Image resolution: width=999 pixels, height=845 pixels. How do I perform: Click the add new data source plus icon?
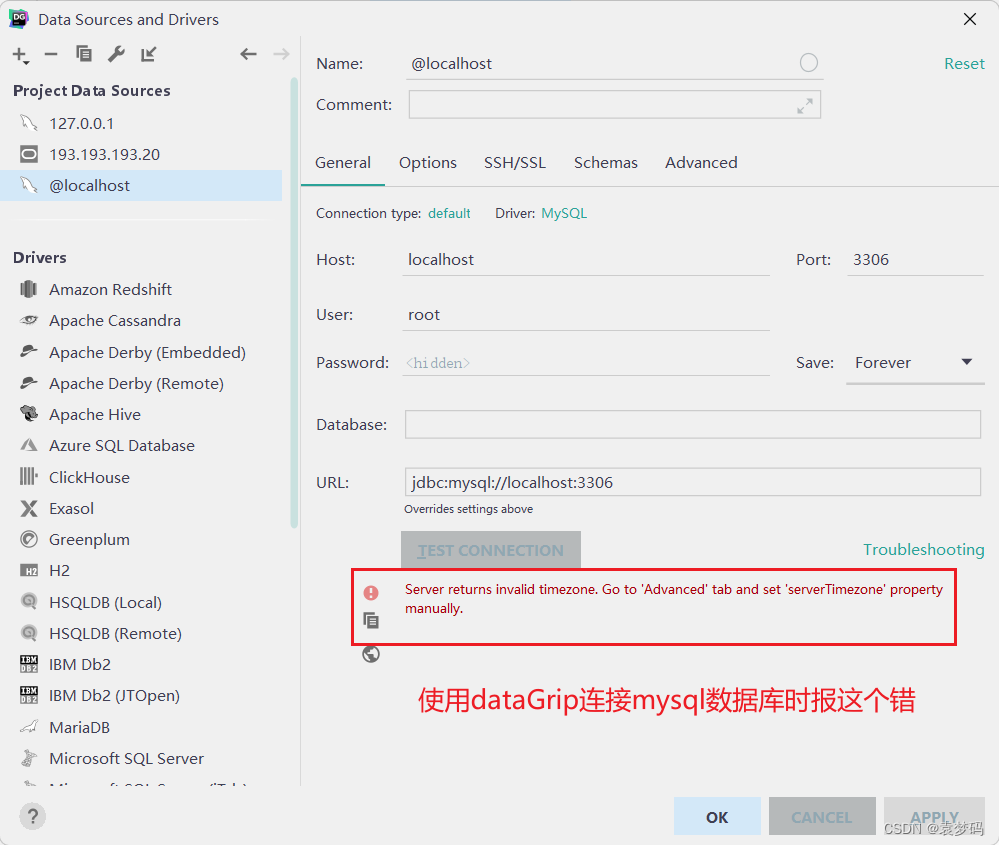(18, 55)
